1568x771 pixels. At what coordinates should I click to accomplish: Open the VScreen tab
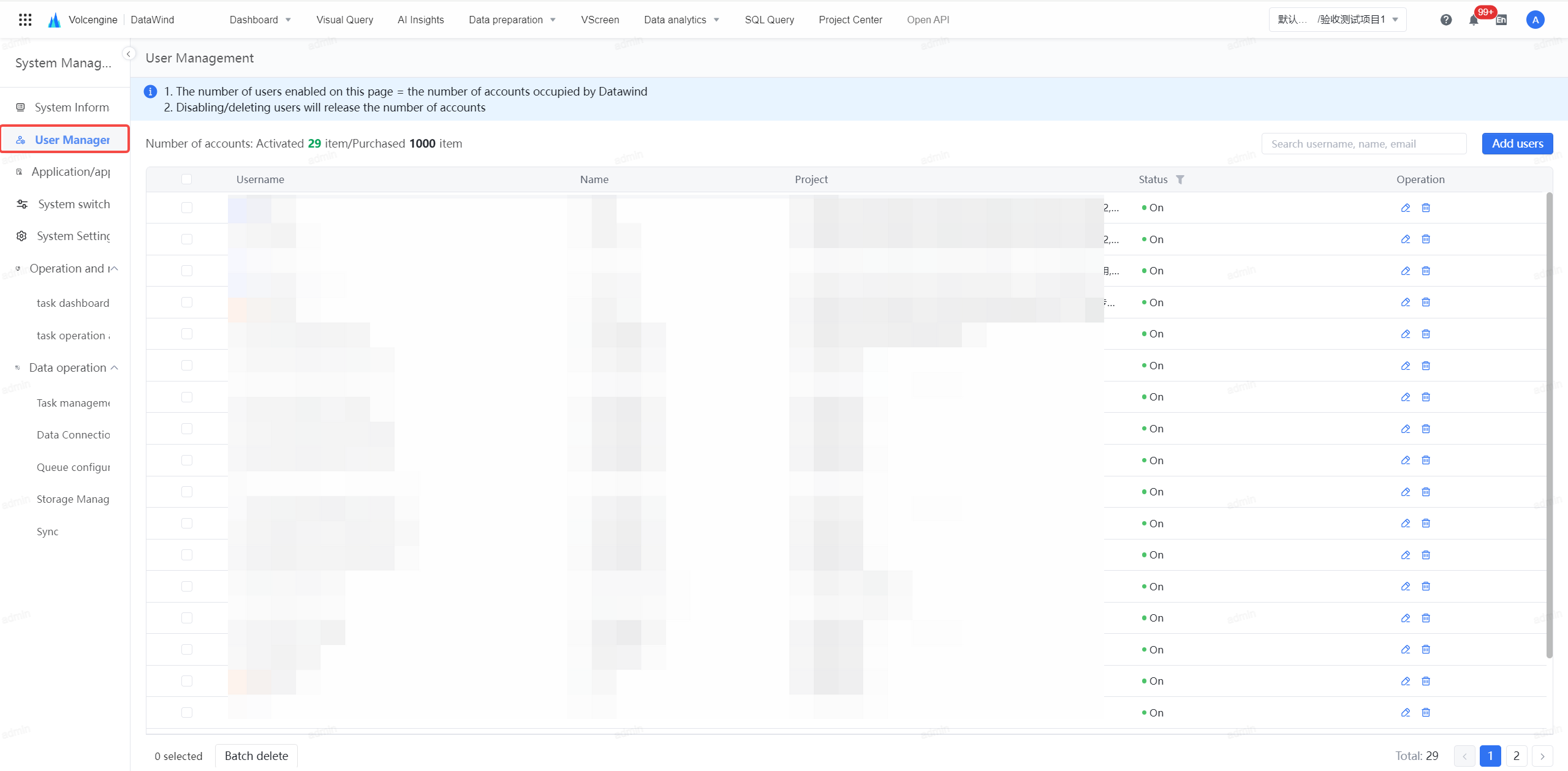(600, 20)
